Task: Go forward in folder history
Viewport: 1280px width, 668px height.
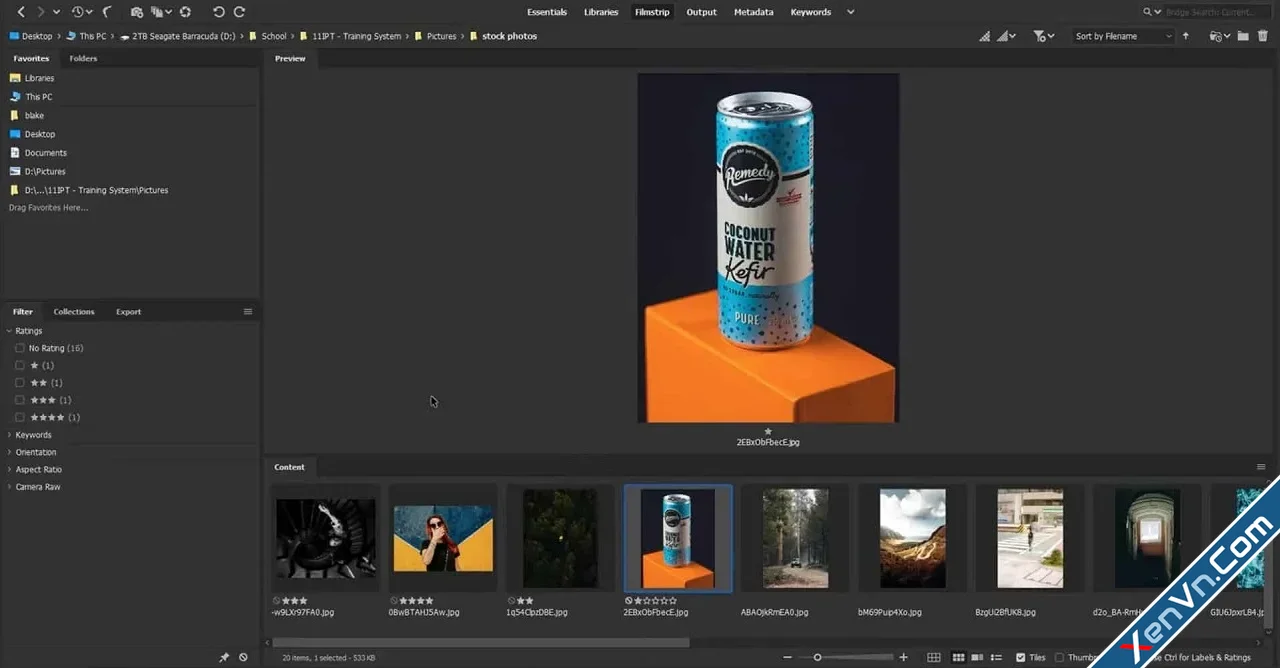Action: [x=40, y=12]
